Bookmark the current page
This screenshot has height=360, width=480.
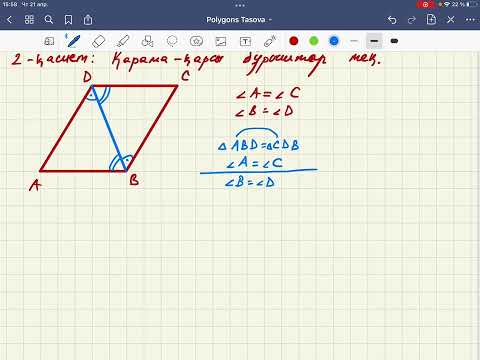(x=68, y=20)
